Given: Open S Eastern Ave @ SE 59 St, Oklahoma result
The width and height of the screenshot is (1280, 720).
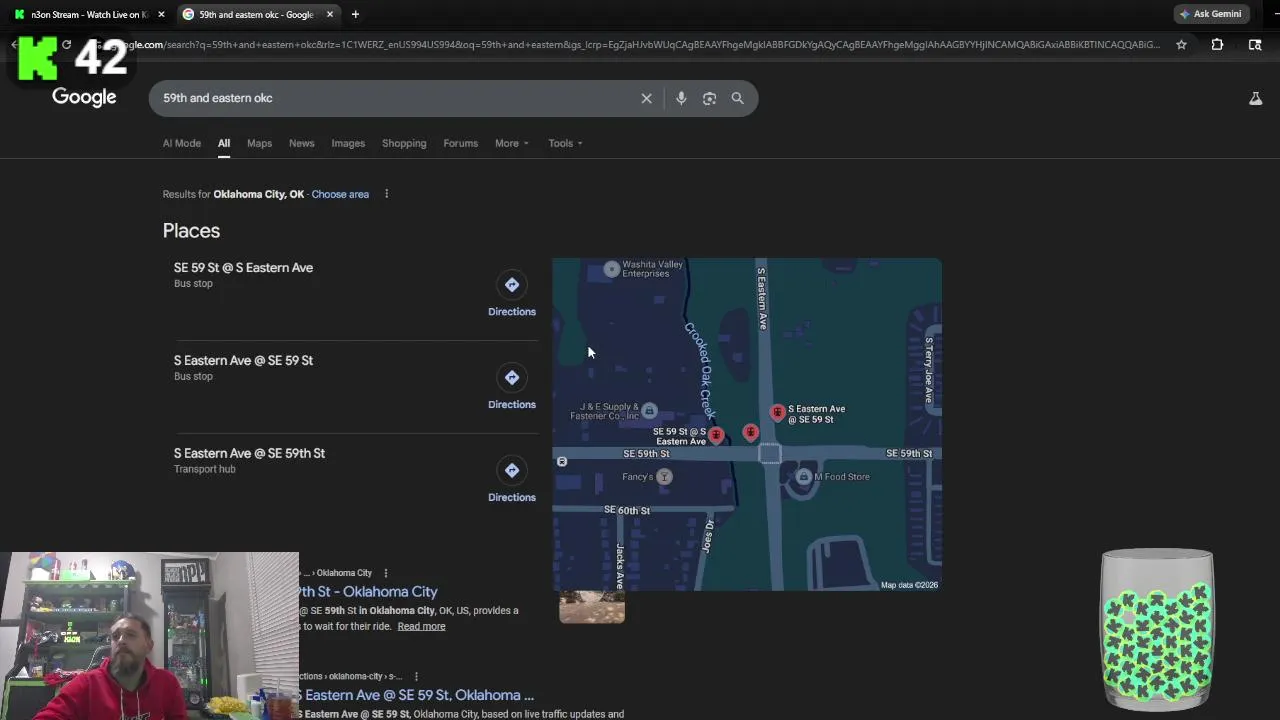Looking at the screenshot, I should [x=417, y=695].
